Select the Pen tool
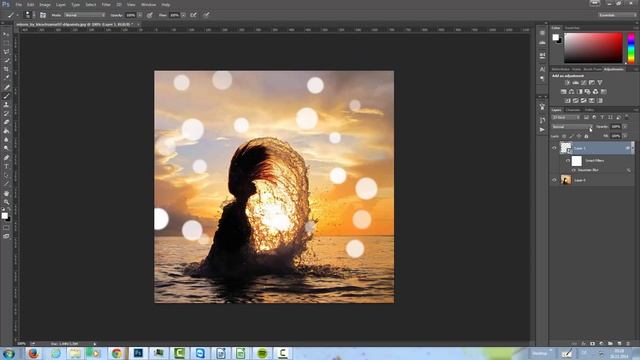 click(6, 158)
